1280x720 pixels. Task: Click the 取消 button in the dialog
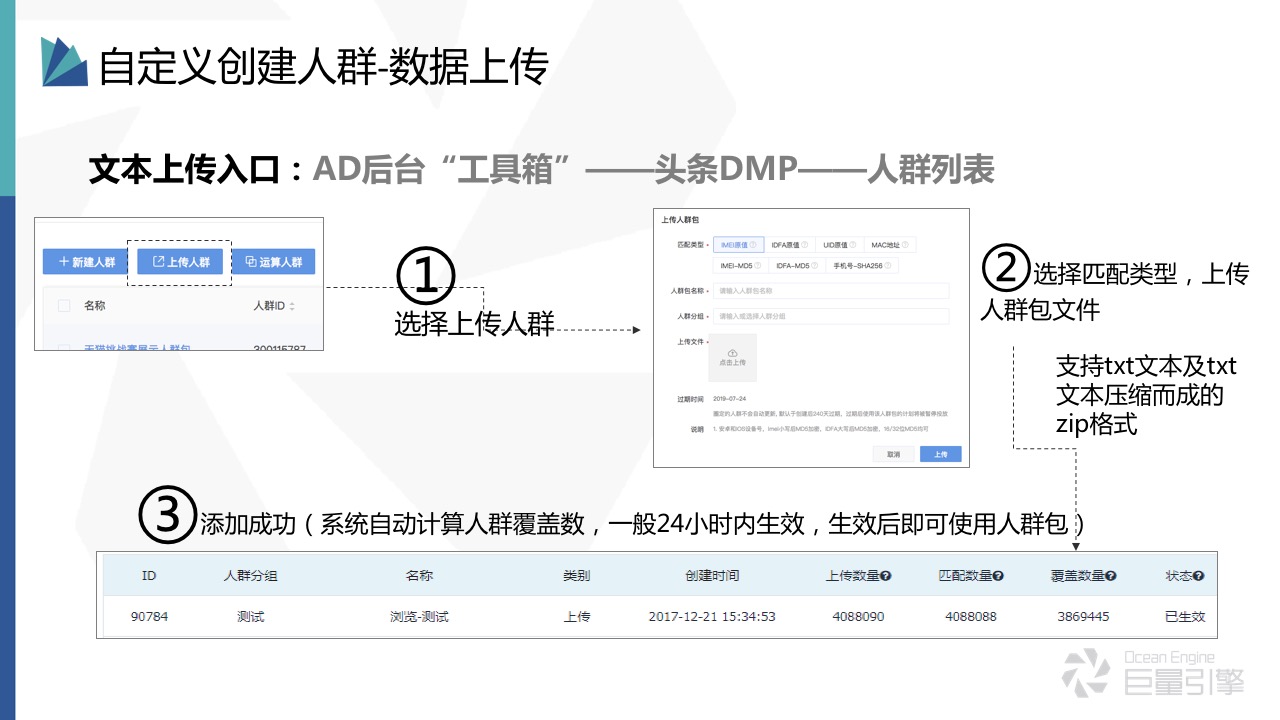[895, 454]
